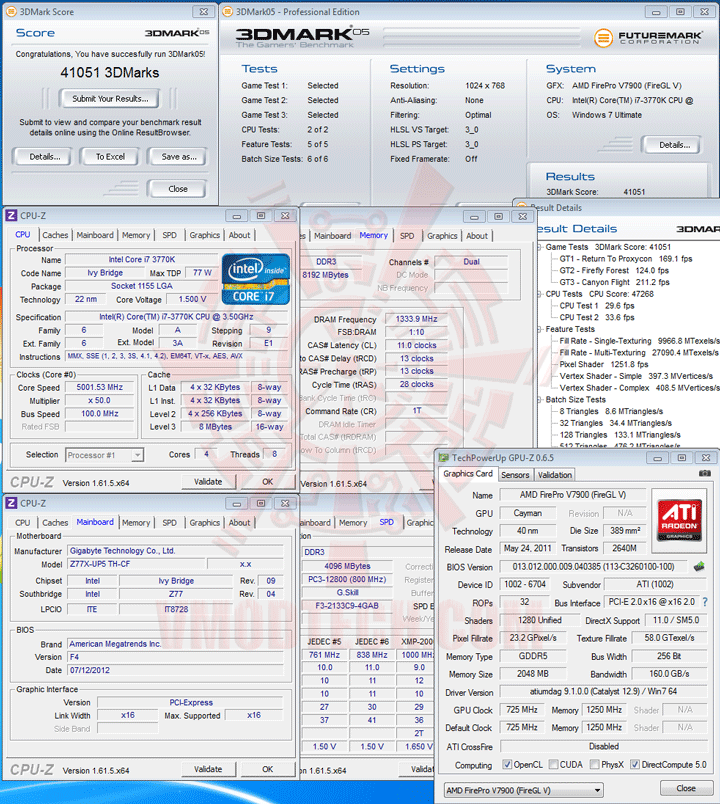Click the GPU-Z camera screenshot icon

point(705,473)
